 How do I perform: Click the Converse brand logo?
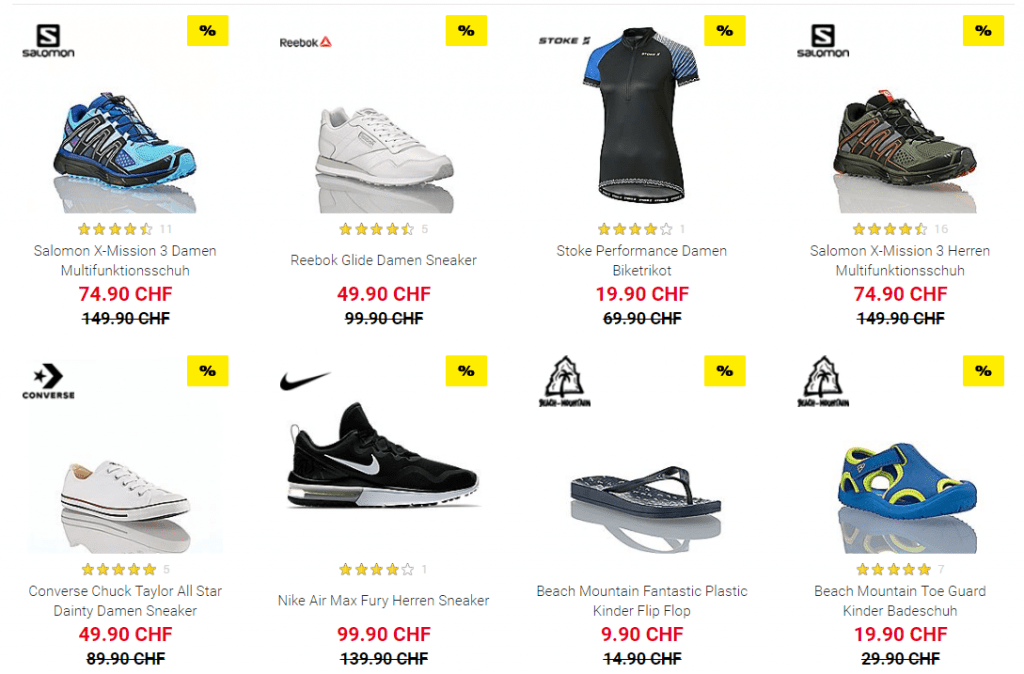click(48, 381)
